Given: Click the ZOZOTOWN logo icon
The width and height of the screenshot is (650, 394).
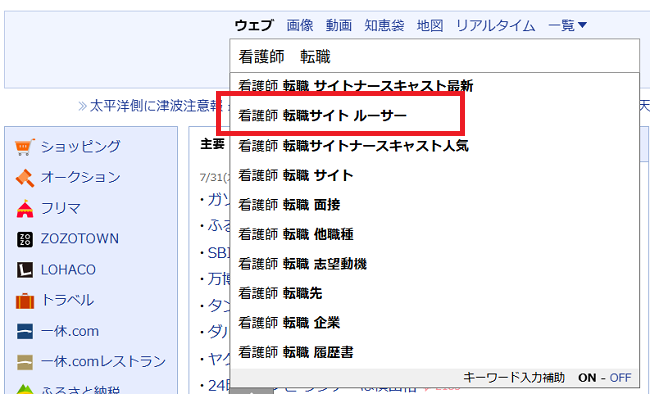Looking at the screenshot, I should click(x=24, y=239).
